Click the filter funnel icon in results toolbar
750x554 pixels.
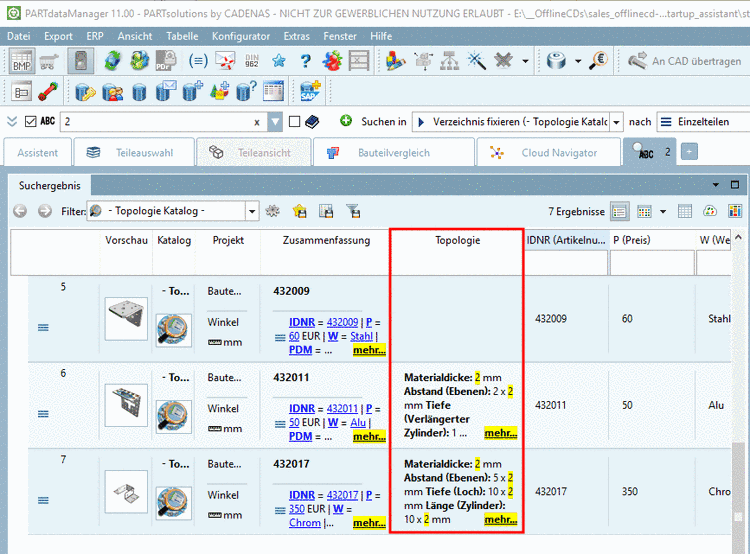[353, 211]
